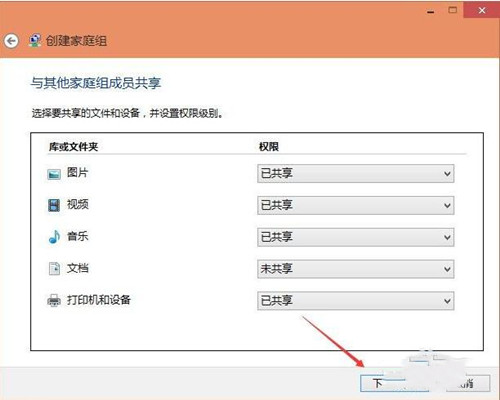Select the 音乐 label text
Screen dimensions: 500x400
pos(78,236)
